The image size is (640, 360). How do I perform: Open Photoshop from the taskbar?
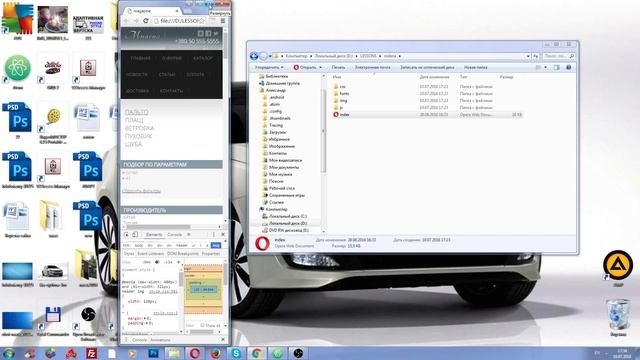pyautogui.click(x=153, y=353)
